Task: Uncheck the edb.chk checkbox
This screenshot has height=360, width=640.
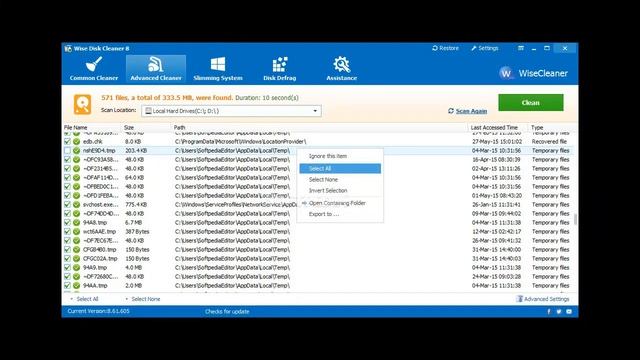Action: tap(67, 142)
